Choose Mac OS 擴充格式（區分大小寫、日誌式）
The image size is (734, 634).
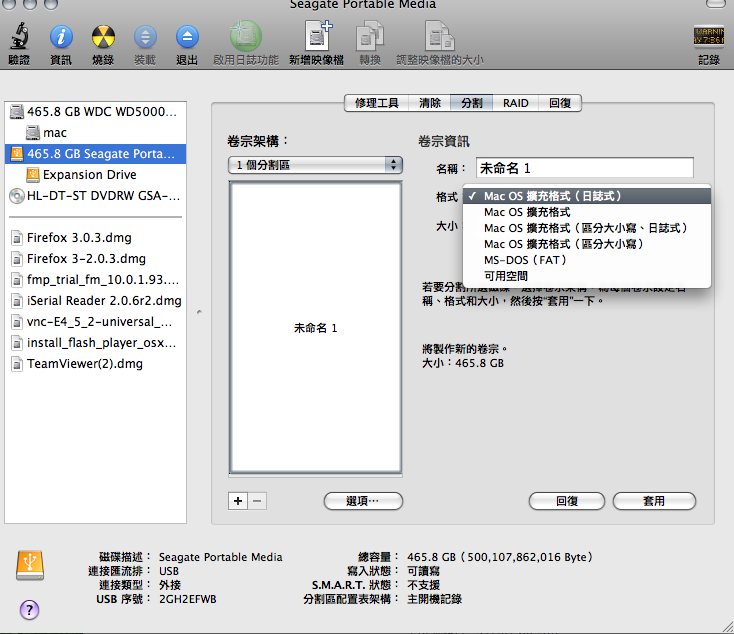pos(587,228)
